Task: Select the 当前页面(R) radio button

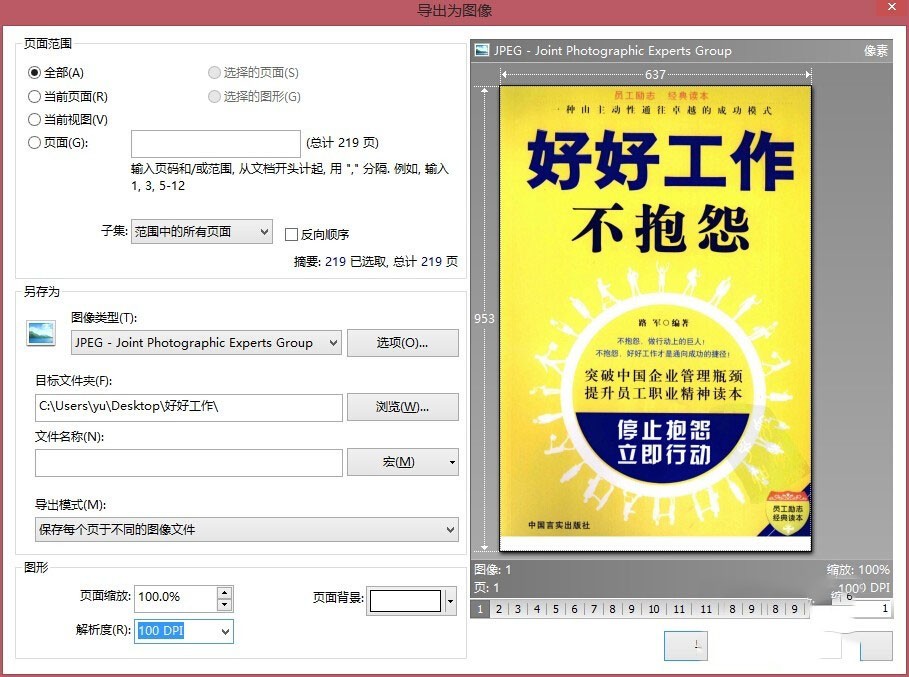Action: pos(35,96)
